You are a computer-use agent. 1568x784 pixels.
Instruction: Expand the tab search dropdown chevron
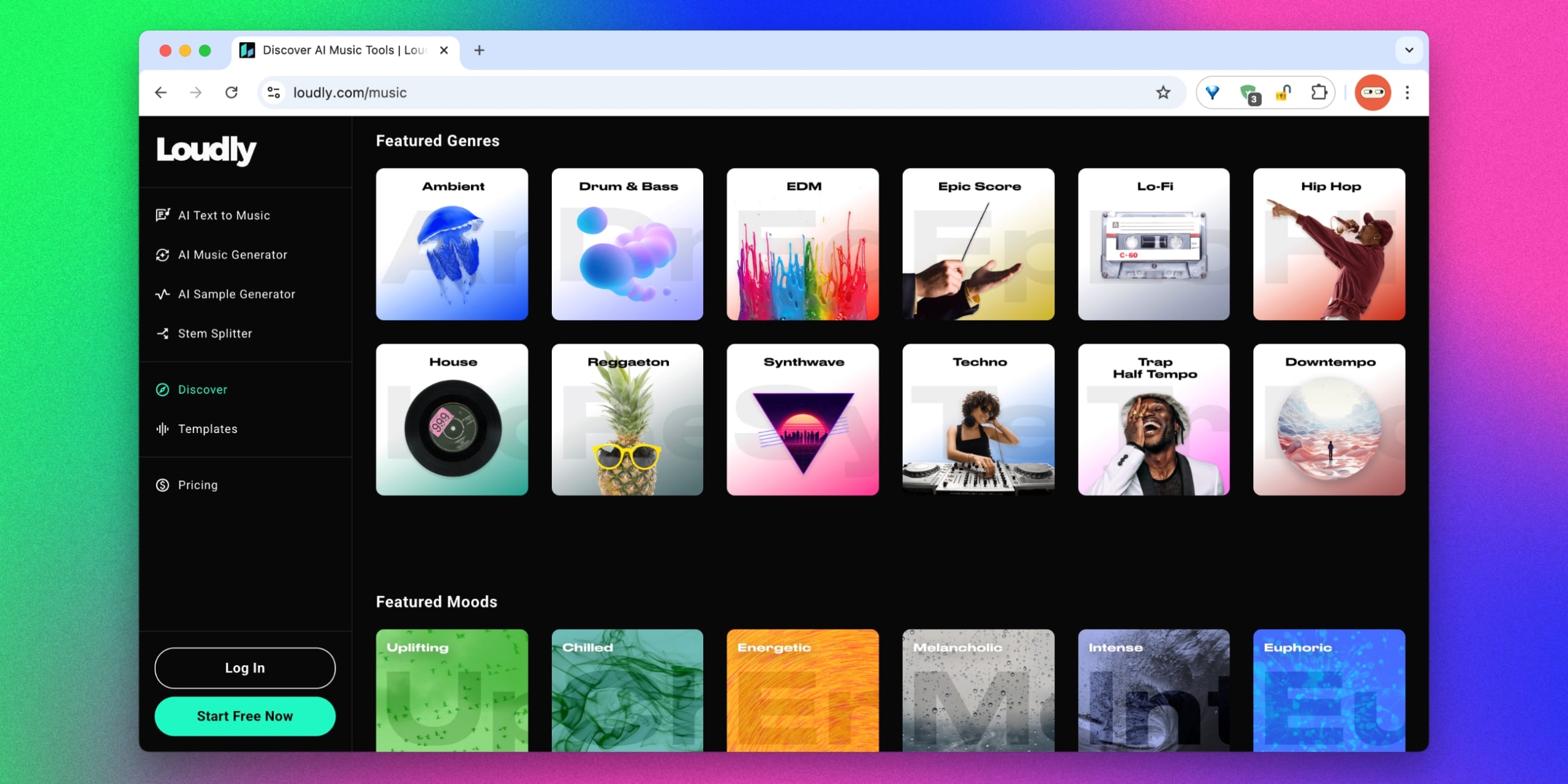coord(1409,50)
